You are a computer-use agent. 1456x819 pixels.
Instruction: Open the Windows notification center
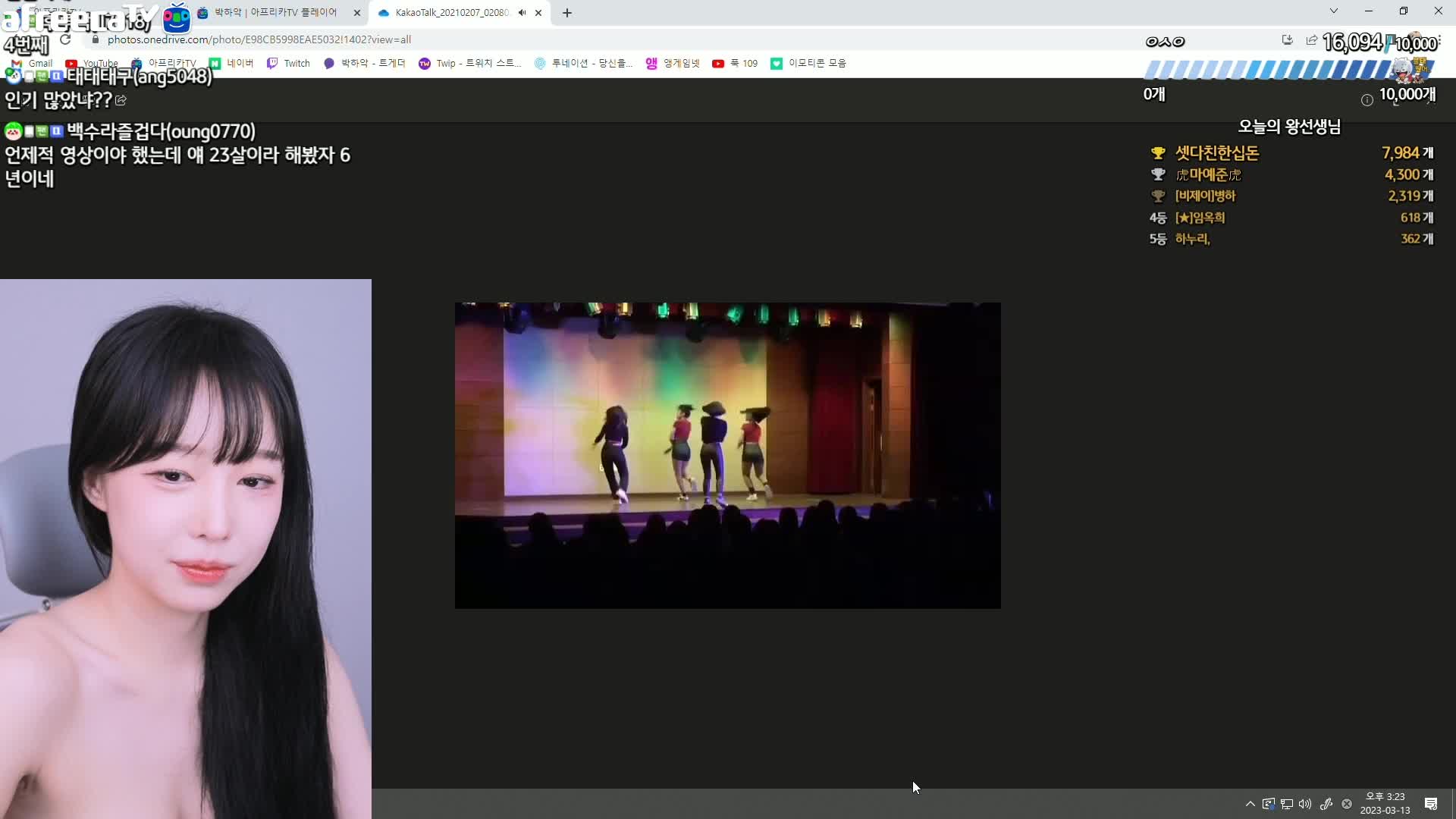1431,804
